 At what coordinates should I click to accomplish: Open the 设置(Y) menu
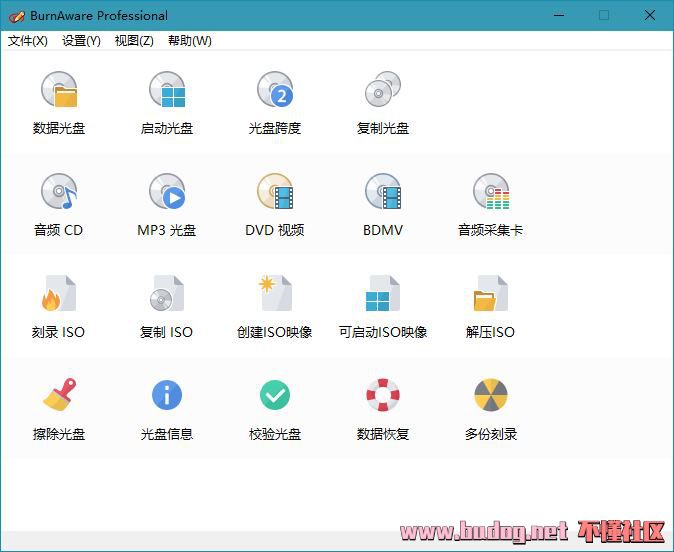coord(81,41)
